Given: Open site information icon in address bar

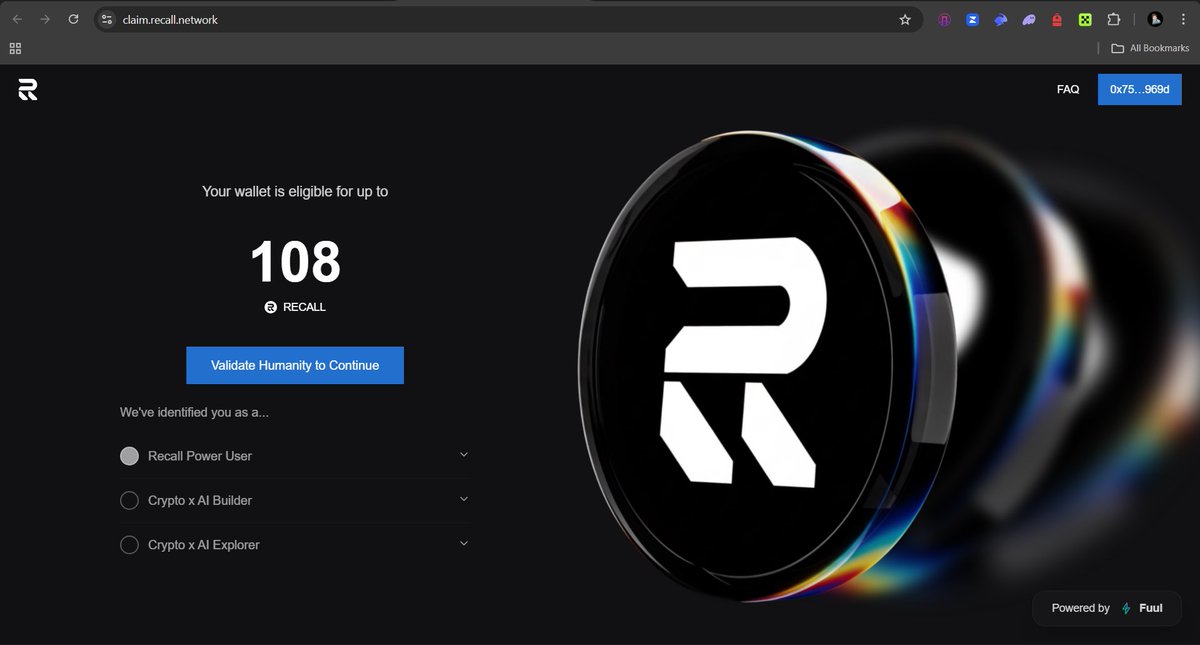Looking at the screenshot, I should click(x=108, y=19).
